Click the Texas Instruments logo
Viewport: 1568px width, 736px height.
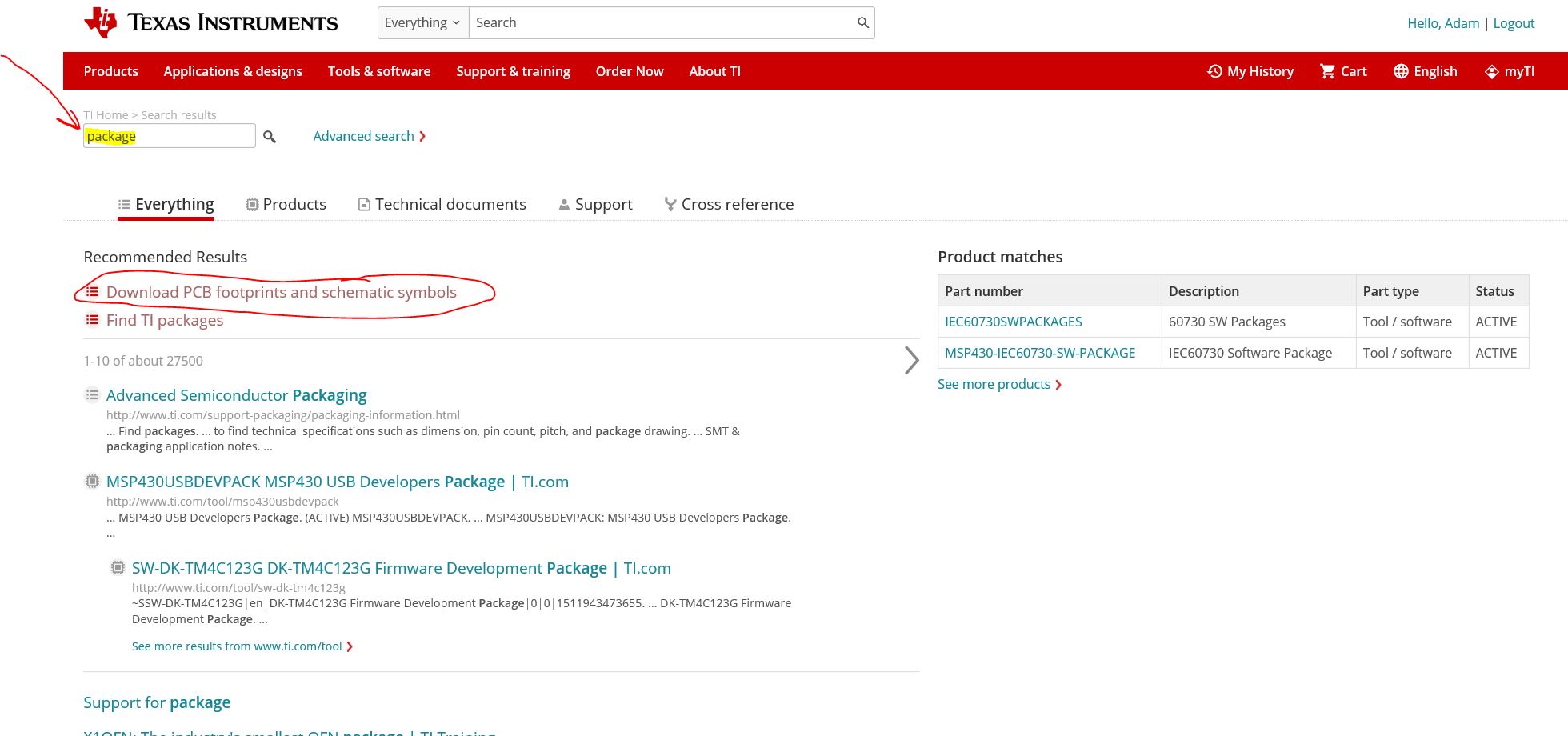click(210, 22)
